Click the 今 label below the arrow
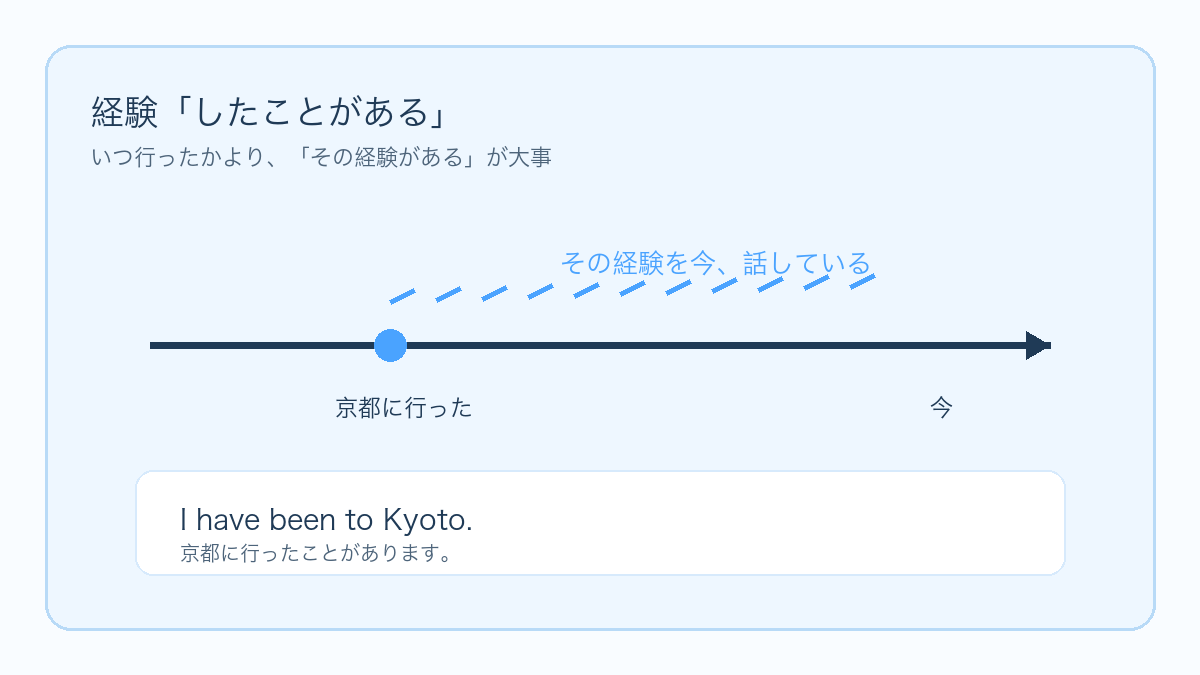The height and width of the screenshot is (675, 1200). coord(941,408)
